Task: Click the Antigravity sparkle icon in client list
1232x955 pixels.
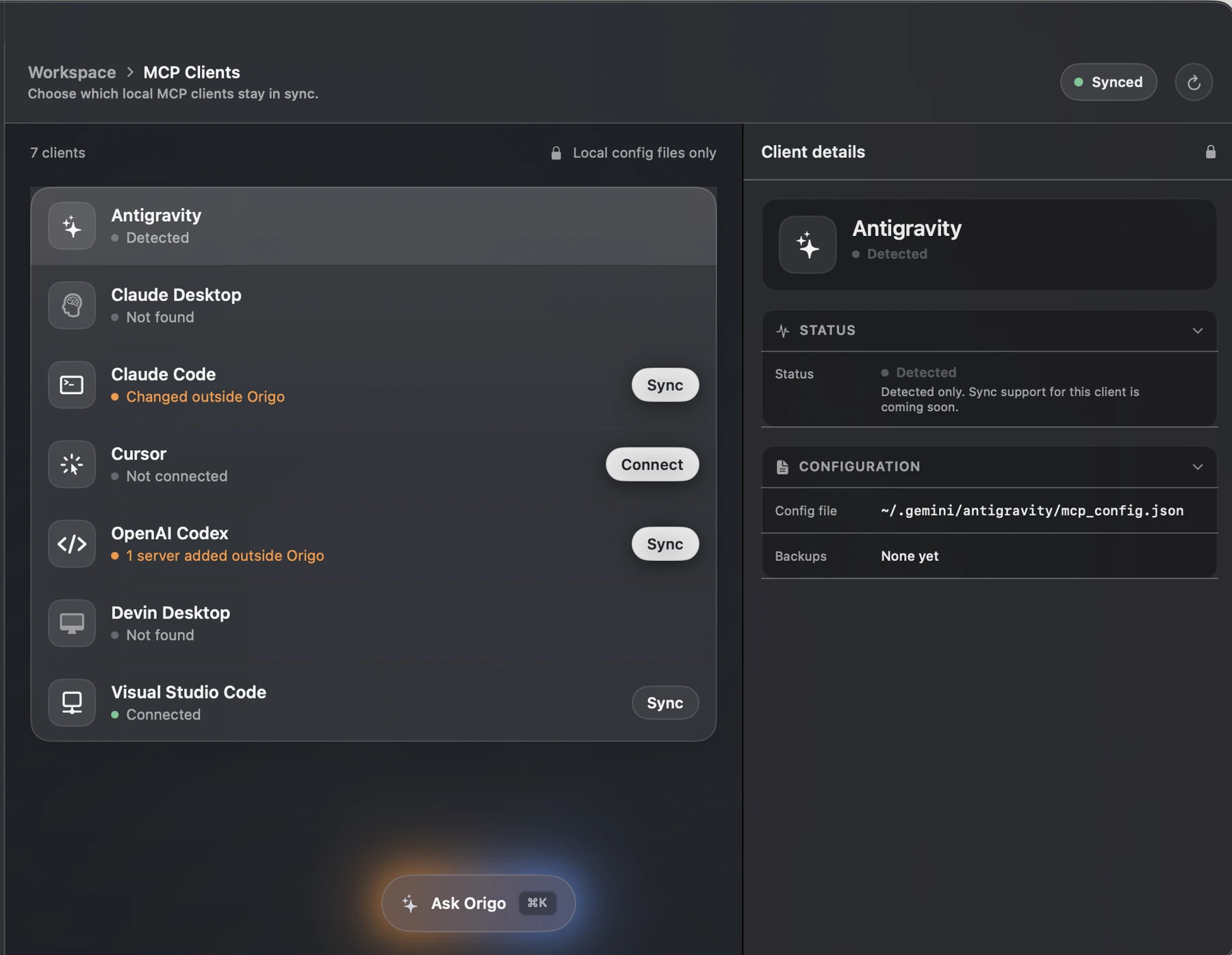Action: pyautogui.click(x=72, y=226)
